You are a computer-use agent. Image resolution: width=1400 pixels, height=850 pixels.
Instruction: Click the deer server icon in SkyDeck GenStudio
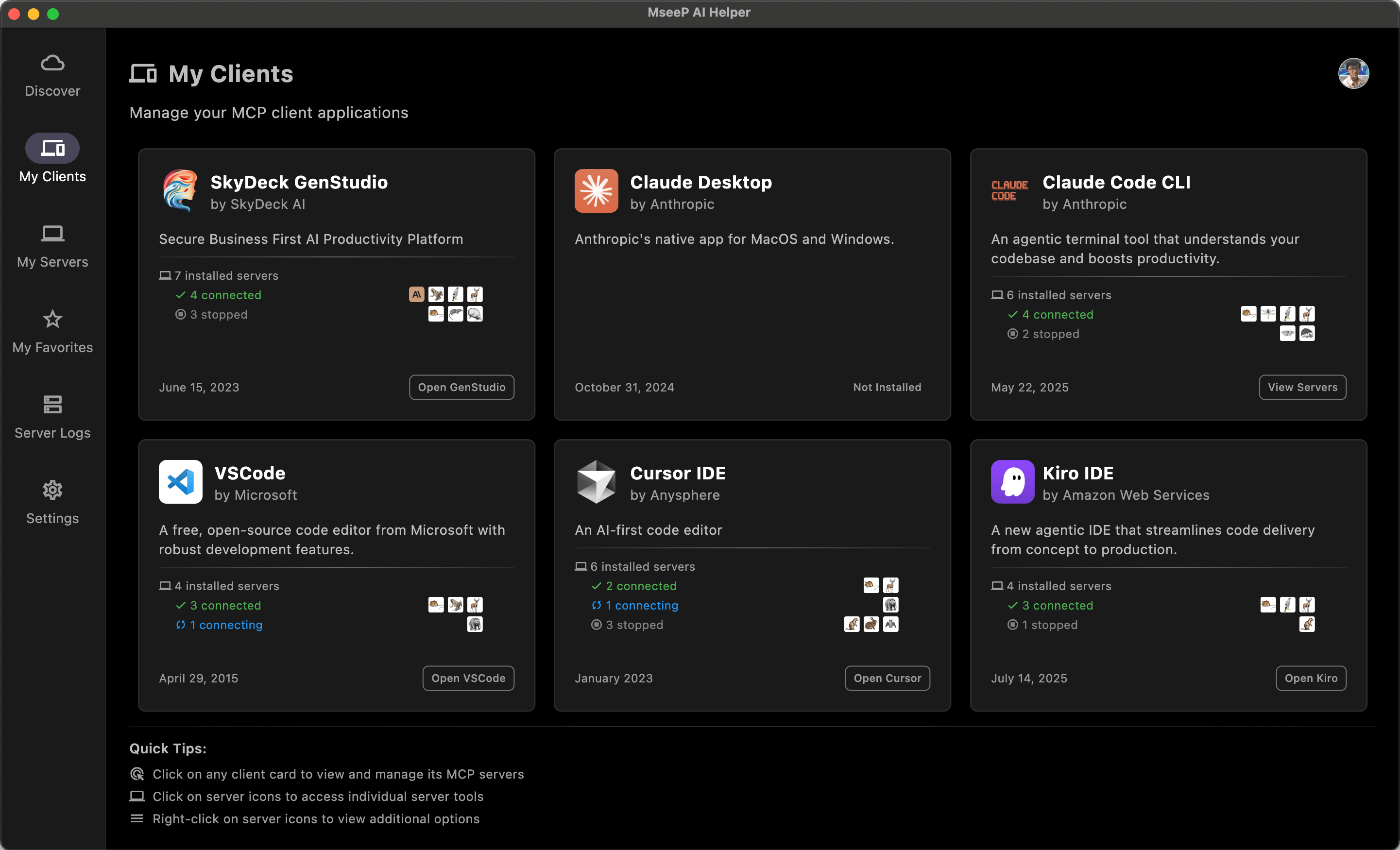(475, 294)
